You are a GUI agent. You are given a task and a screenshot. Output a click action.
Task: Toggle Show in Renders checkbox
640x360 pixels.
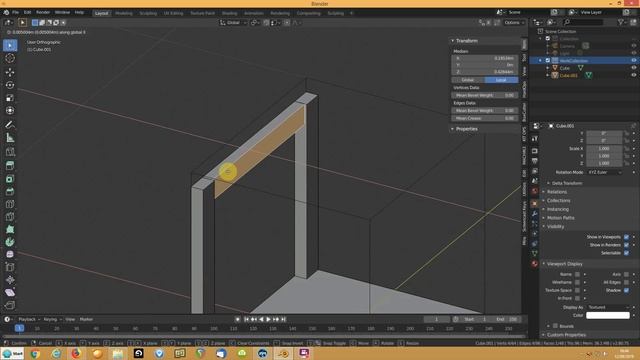pos(626,245)
